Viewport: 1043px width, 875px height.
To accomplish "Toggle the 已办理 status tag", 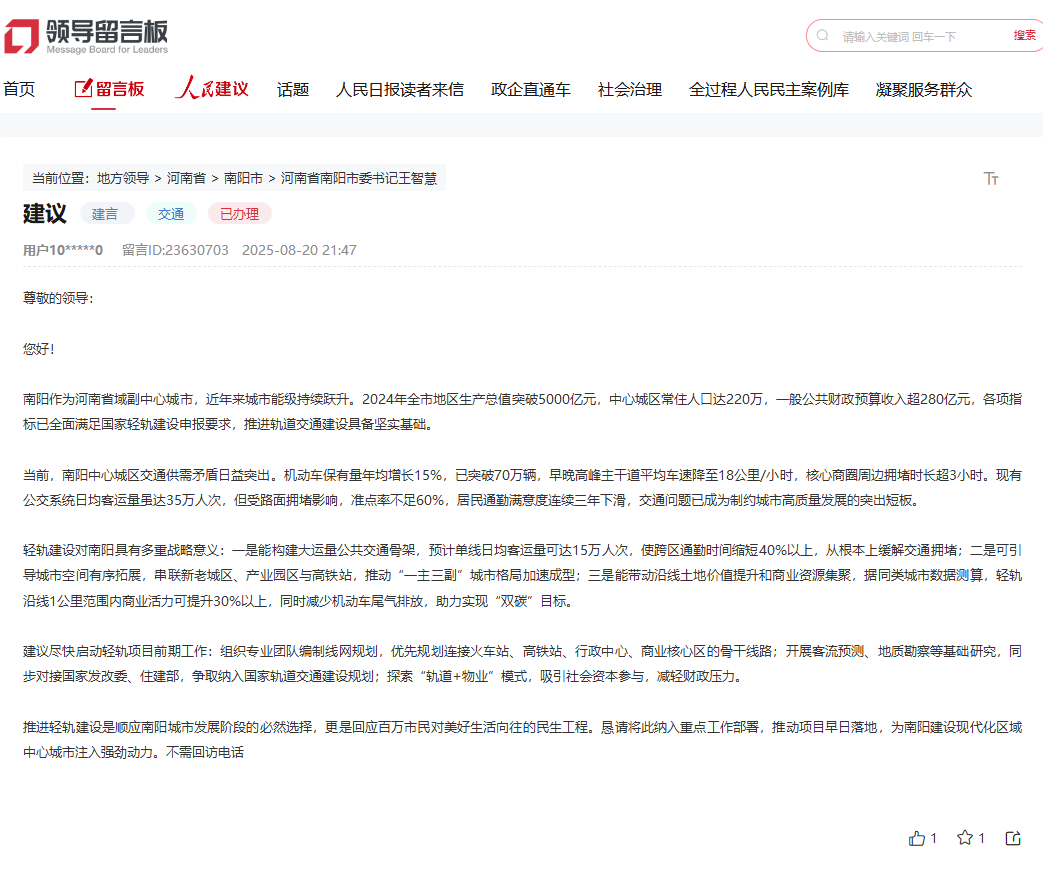I will [x=239, y=213].
